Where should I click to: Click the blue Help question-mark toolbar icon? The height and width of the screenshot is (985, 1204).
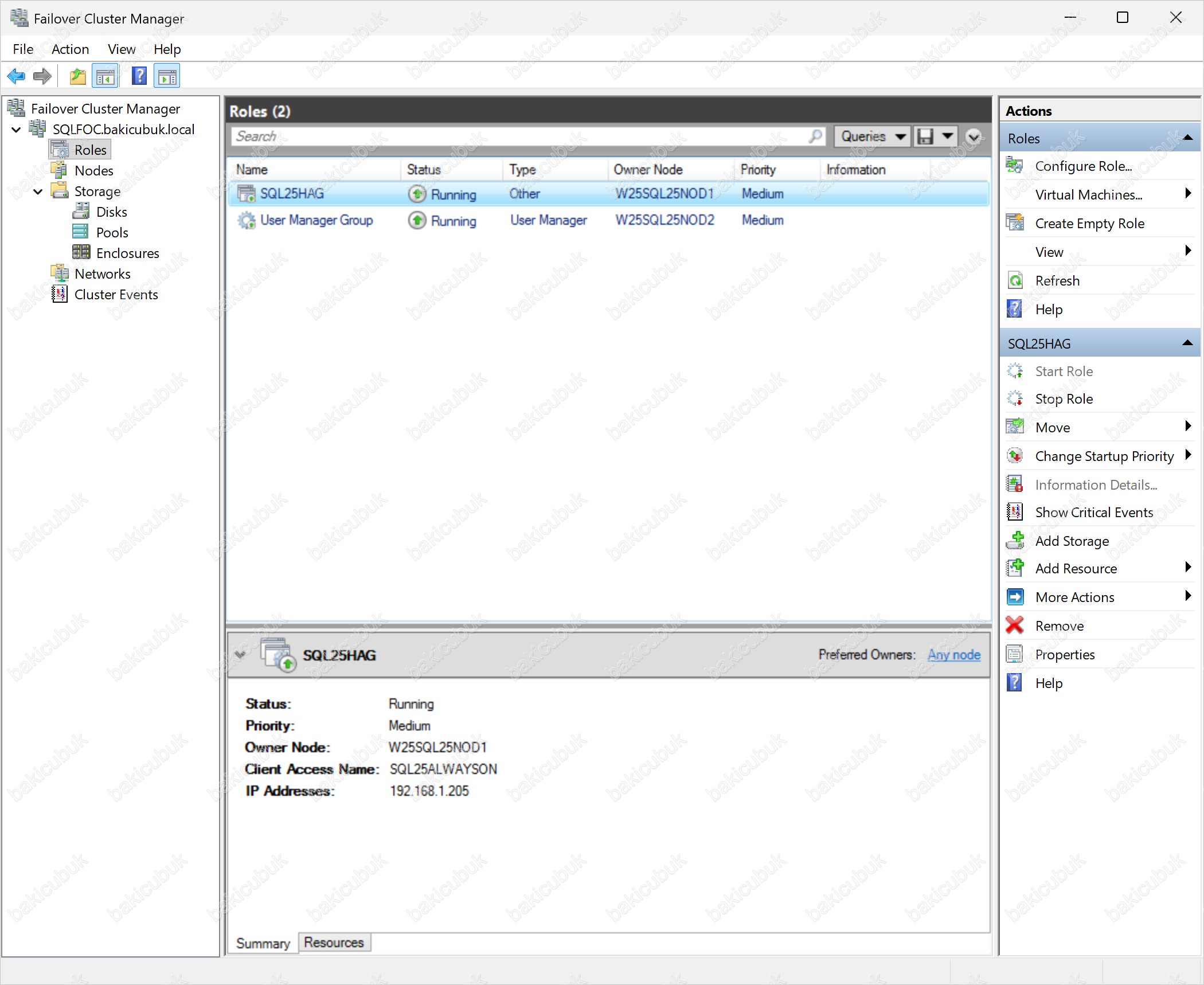[139, 76]
